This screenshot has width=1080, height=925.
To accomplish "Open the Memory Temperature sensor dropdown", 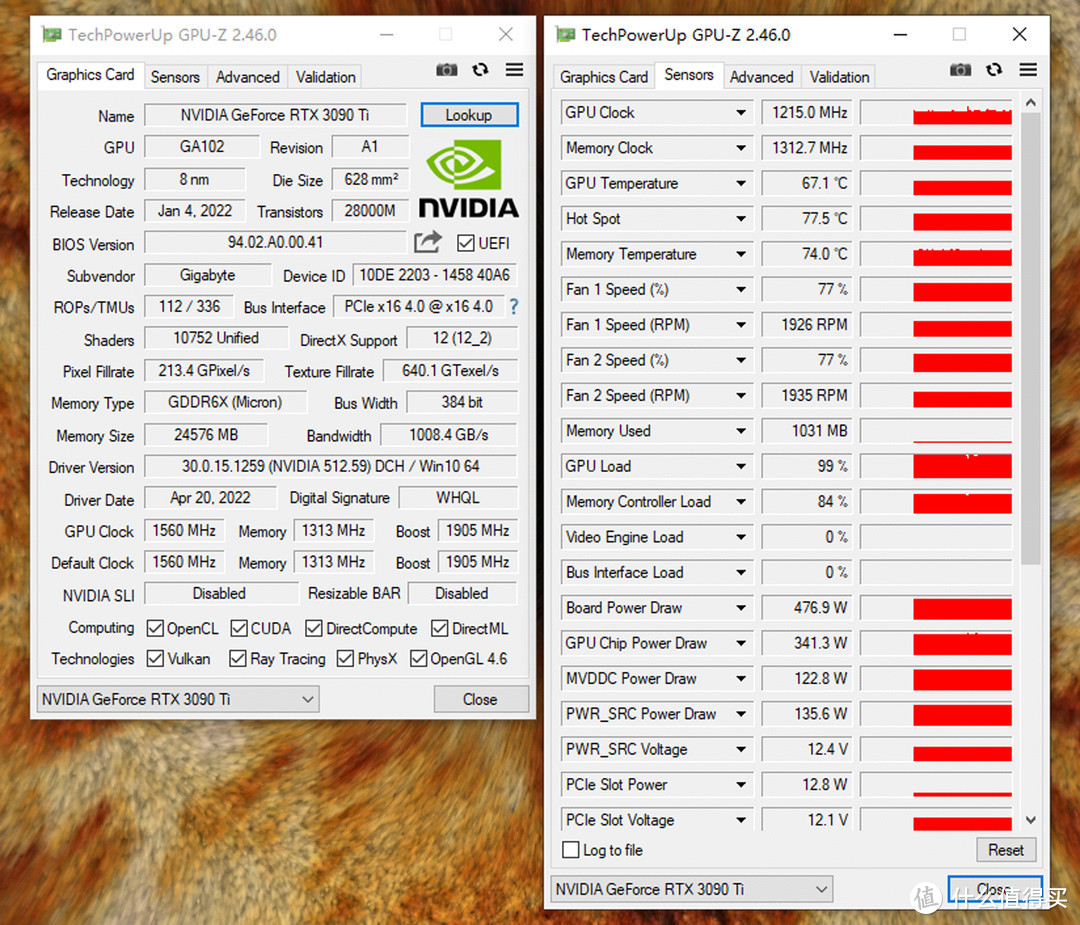I will click(x=741, y=253).
